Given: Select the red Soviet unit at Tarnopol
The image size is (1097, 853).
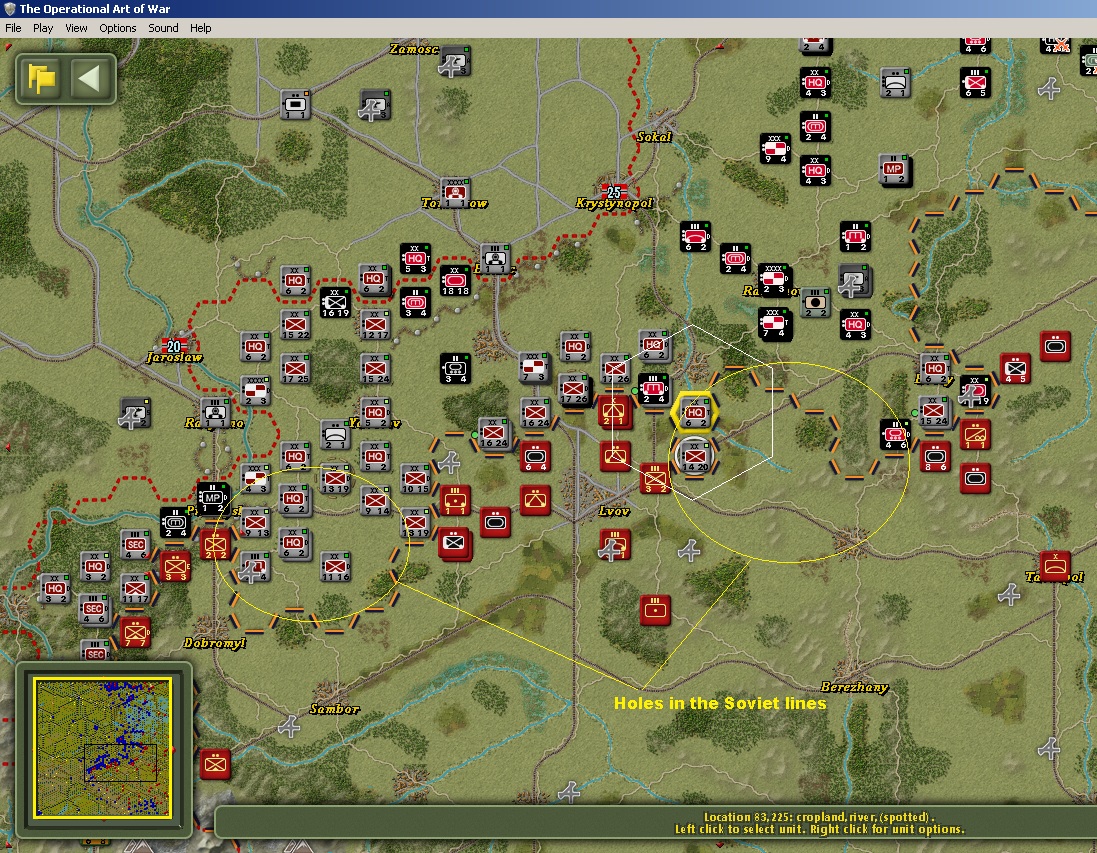Looking at the screenshot, I should [1055, 567].
